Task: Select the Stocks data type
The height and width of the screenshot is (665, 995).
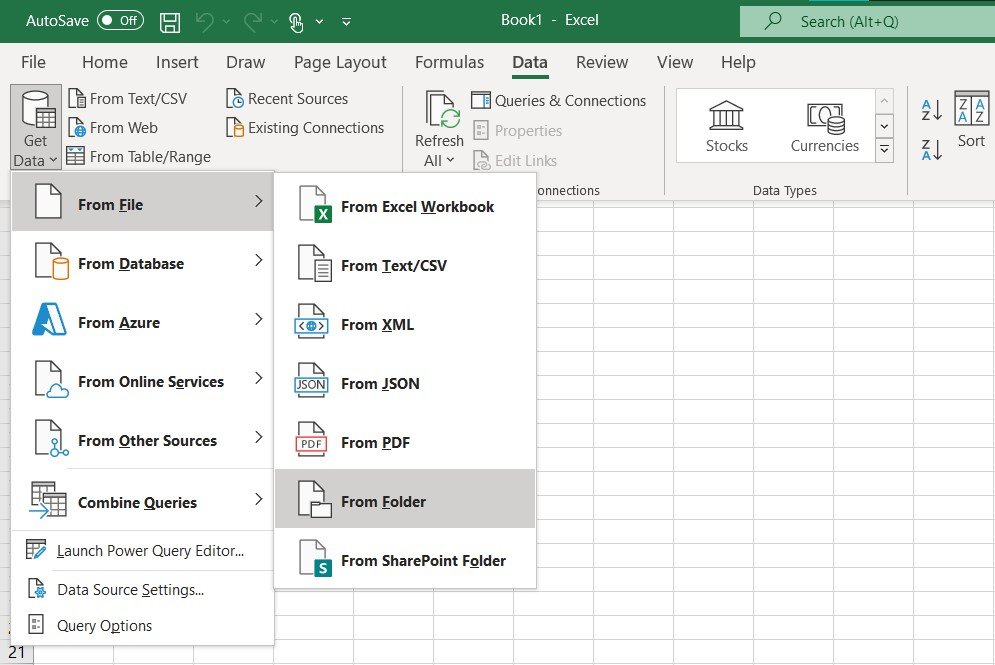Action: click(x=727, y=126)
